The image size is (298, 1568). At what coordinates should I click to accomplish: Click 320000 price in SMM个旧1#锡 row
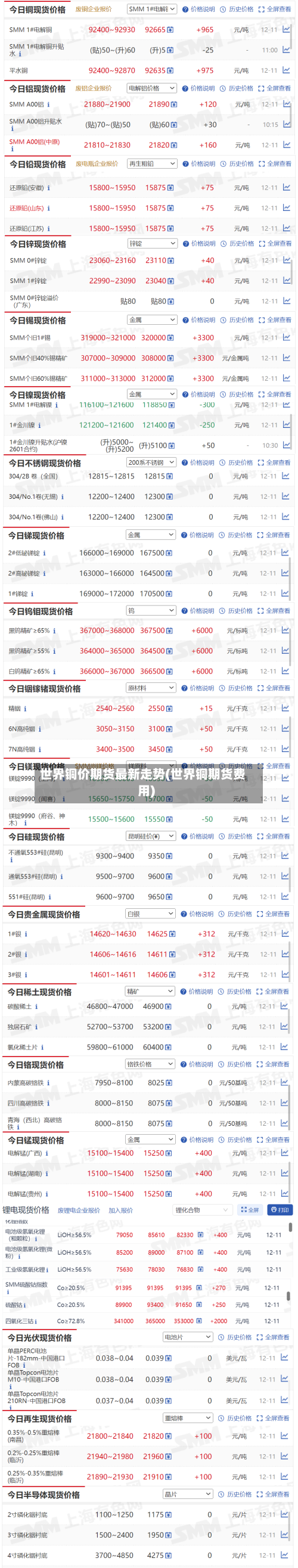153,338
